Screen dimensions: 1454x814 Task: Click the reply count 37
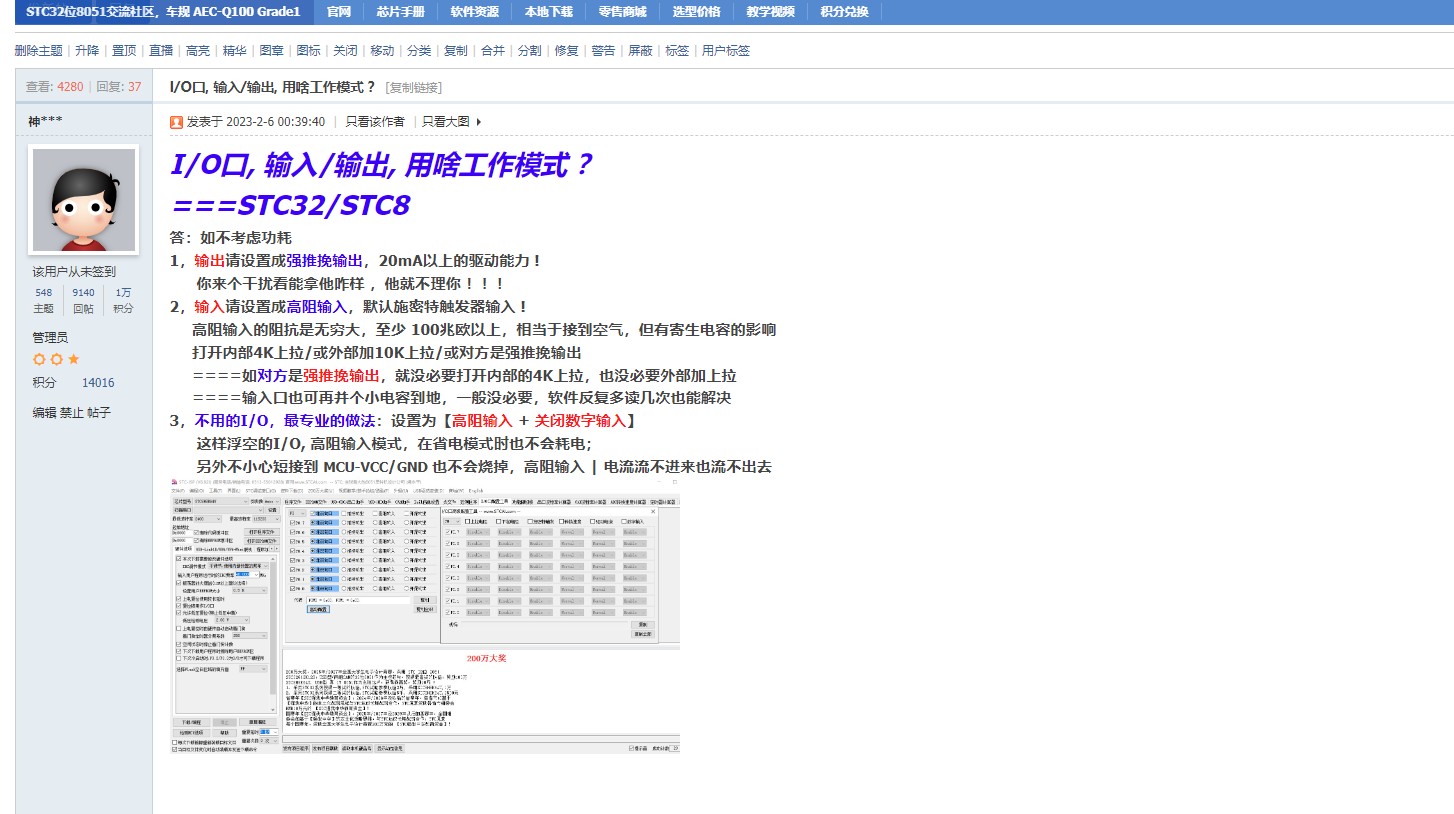point(134,87)
